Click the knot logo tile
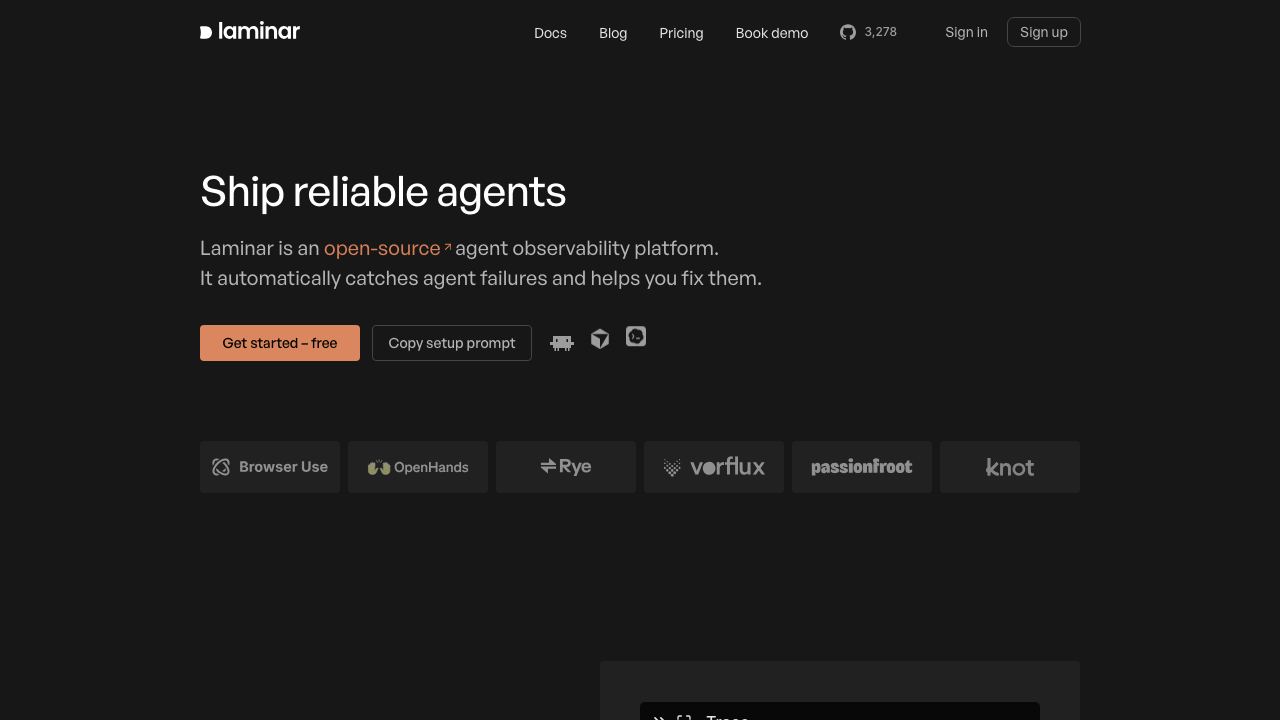The image size is (1280, 720). coord(1010,467)
